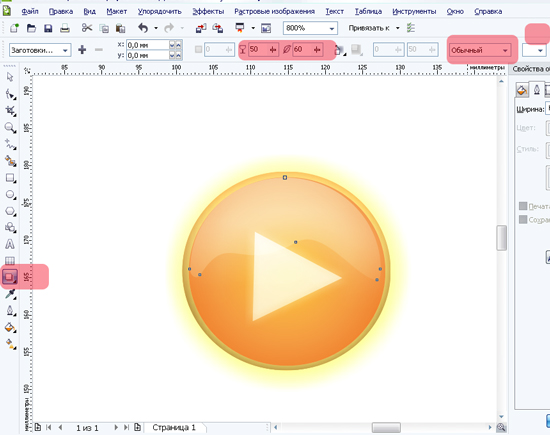Viewport: 550px width, 435px height.
Task: Go to next page button
Action: [116, 427]
